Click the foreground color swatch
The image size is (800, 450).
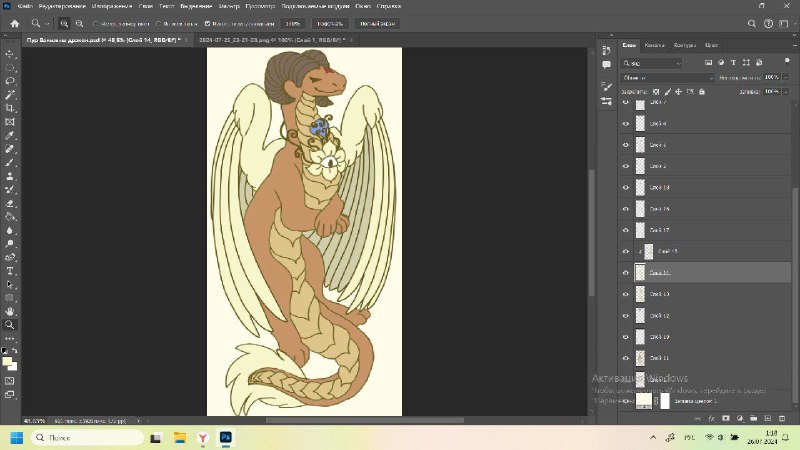click(x=7, y=361)
